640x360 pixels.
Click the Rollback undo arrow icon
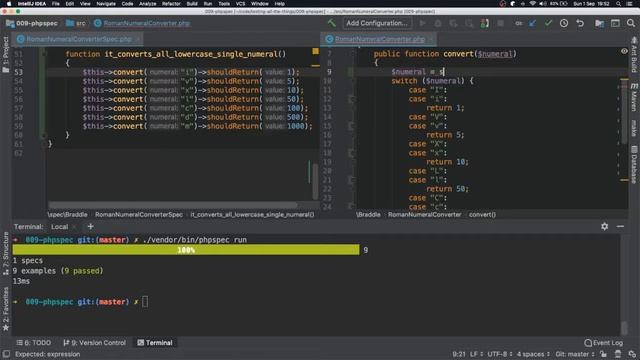click(580, 23)
